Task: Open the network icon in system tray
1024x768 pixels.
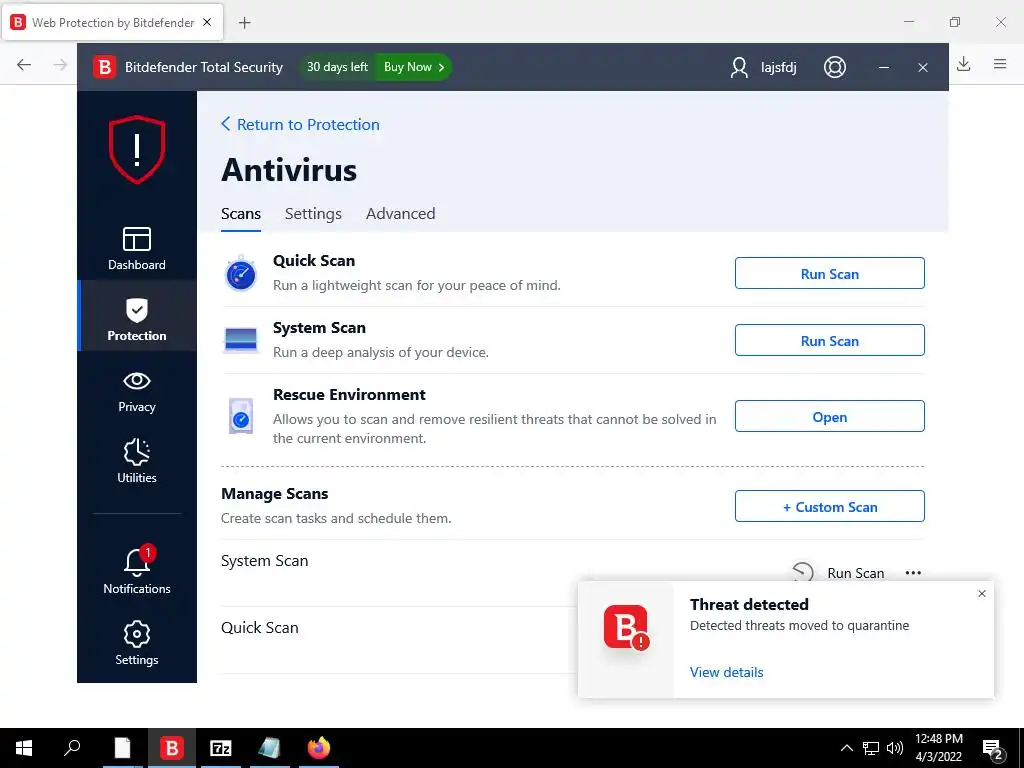Action: (x=871, y=748)
